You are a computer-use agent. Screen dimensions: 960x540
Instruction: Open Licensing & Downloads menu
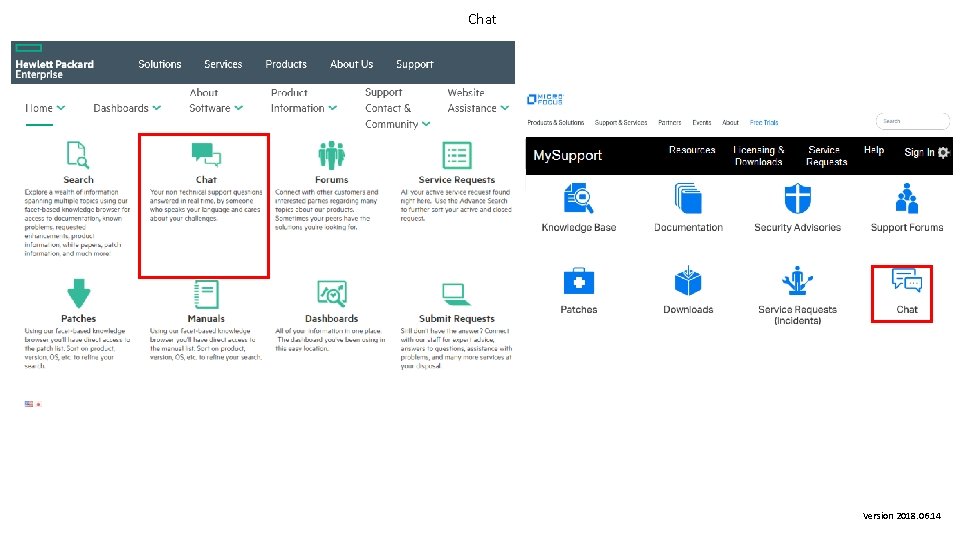(x=759, y=156)
